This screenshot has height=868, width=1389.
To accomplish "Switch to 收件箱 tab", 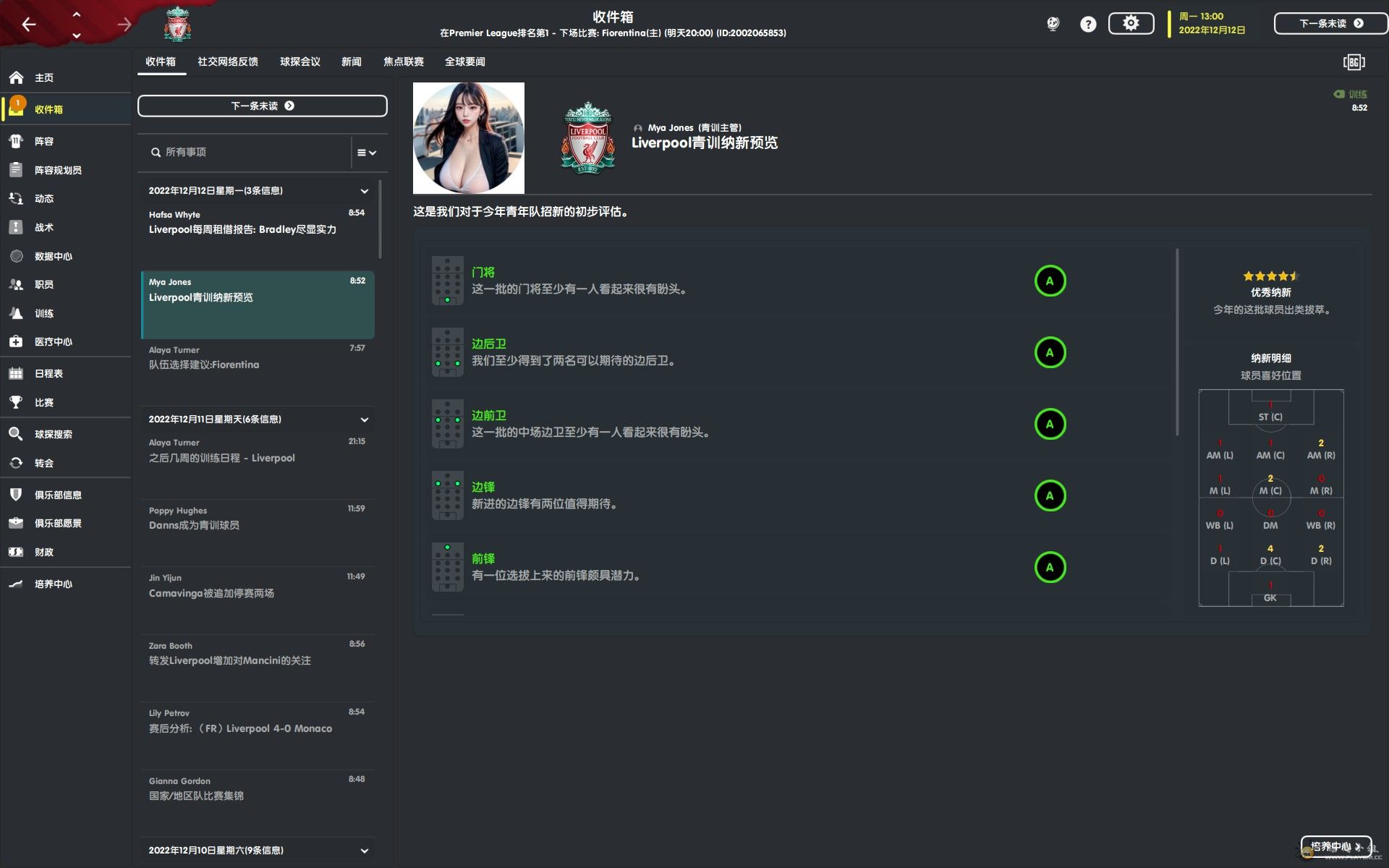I will pos(161,61).
